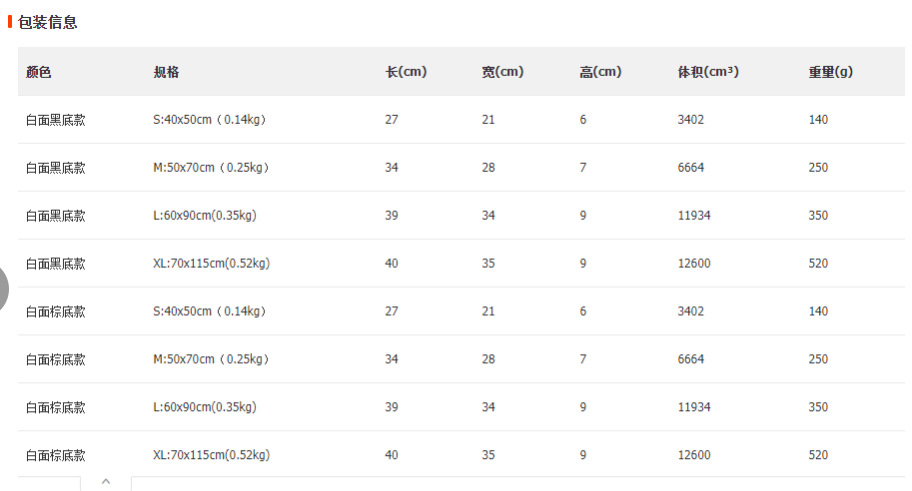Select the 白面棕底款 L:60x90cm spec cell
The width and height of the screenshot is (912, 491).
[205, 408]
